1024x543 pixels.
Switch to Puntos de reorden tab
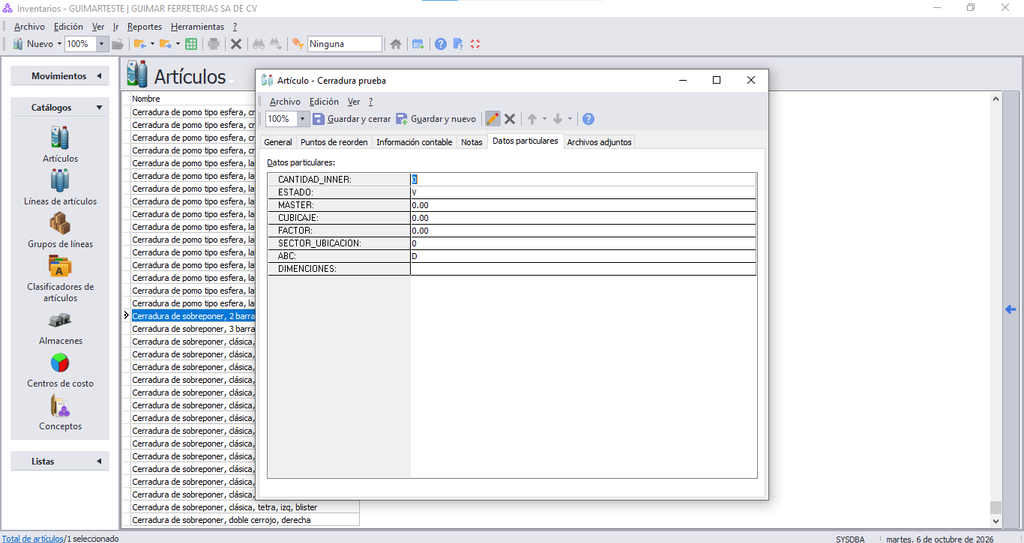334,142
